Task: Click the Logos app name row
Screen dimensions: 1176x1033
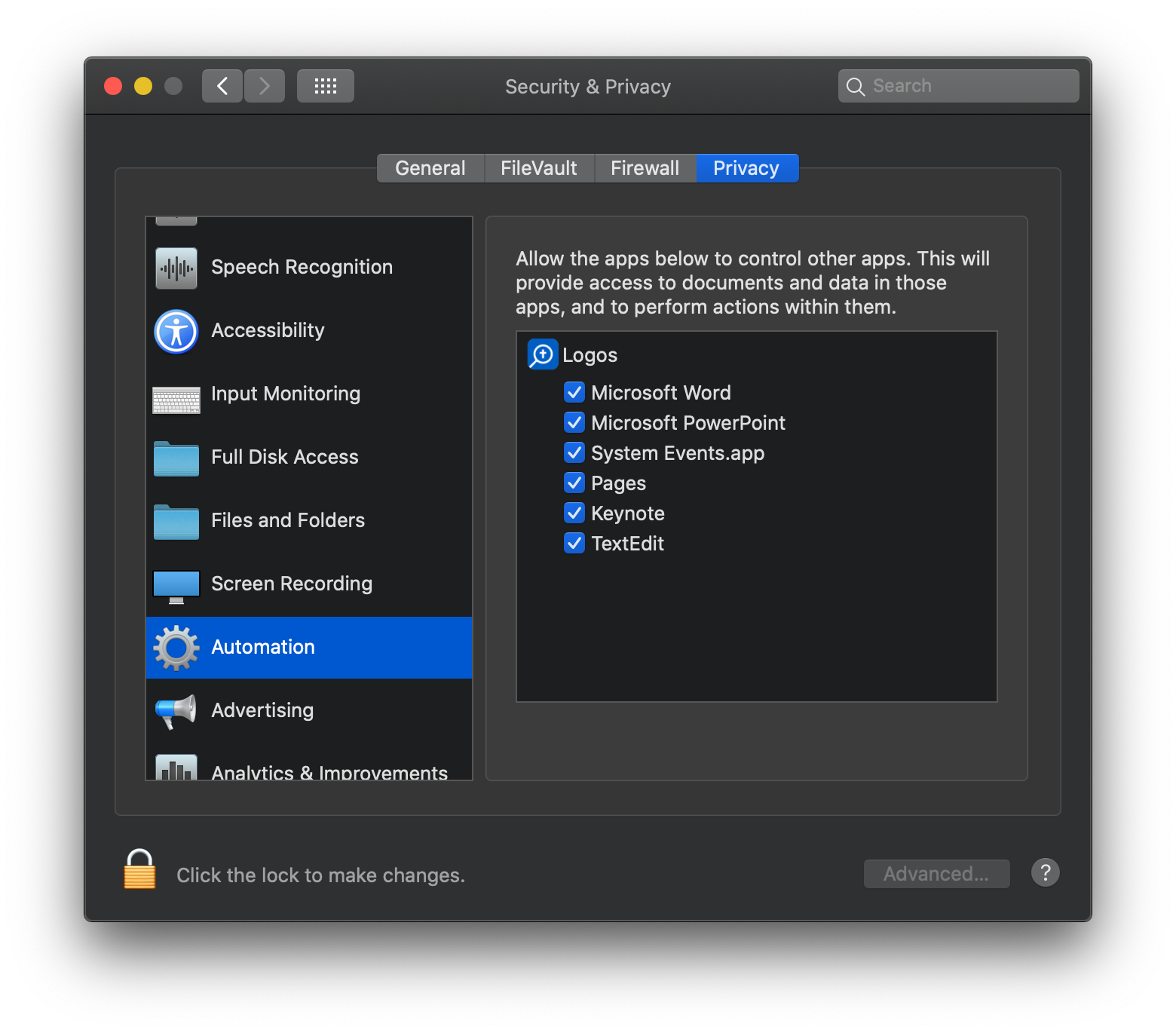Action: coord(757,354)
